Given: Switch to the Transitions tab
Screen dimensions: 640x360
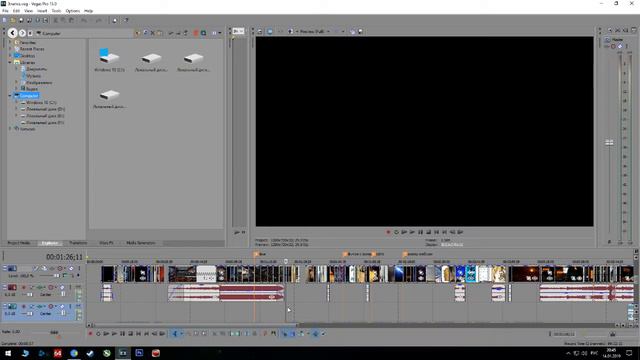Looking at the screenshot, I should click(78, 243).
